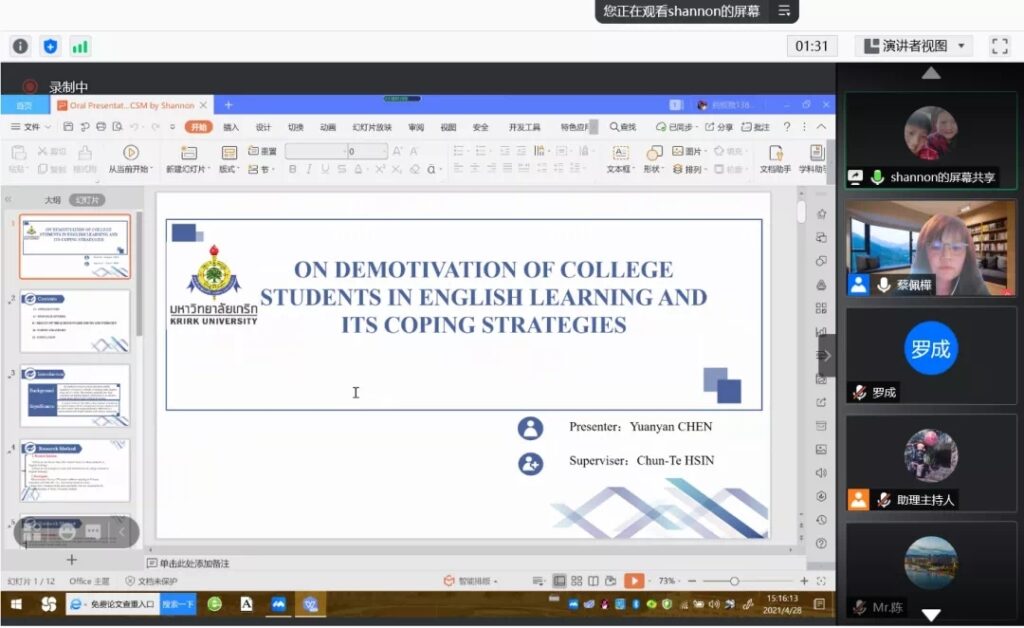Enter full screen with the corner-brackets icon
The image size is (1024, 628).
[x=999, y=46]
